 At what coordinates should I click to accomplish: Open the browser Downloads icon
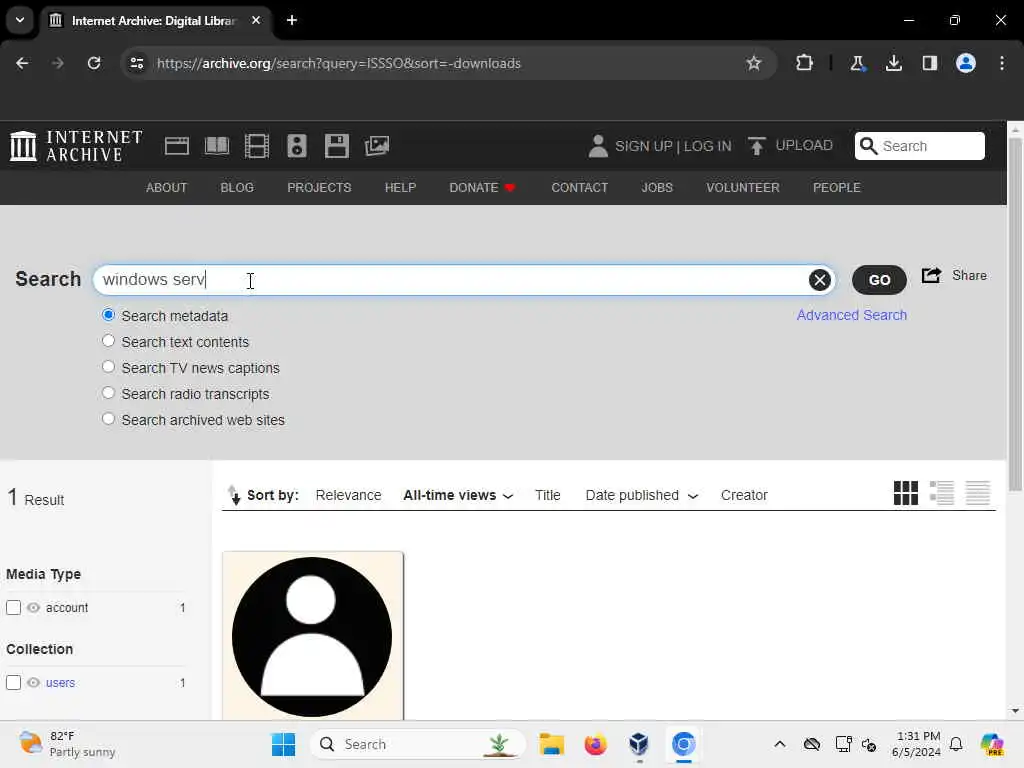tap(893, 63)
